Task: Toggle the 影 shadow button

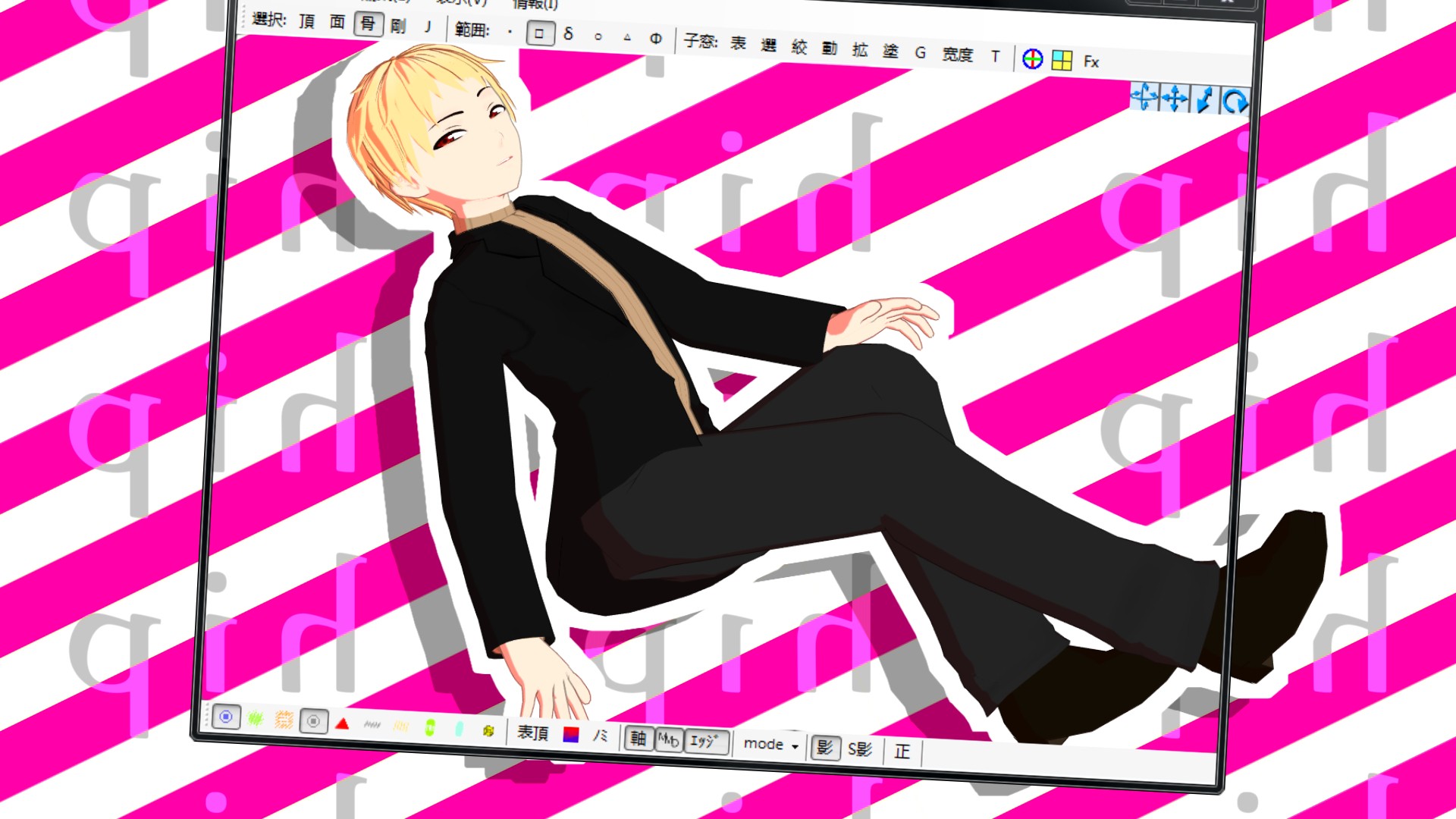Action: point(824,748)
